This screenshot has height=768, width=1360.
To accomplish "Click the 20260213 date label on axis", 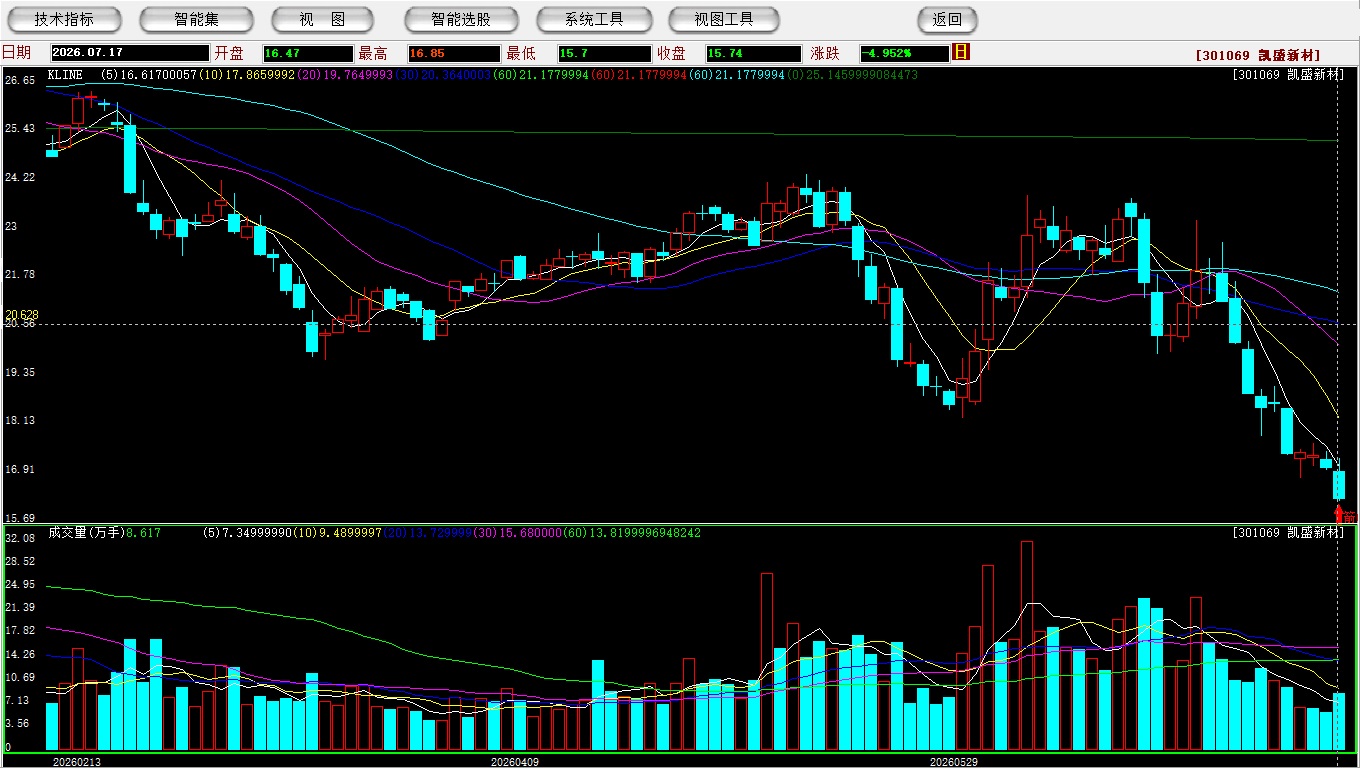I will pyautogui.click(x=78, y=761).
